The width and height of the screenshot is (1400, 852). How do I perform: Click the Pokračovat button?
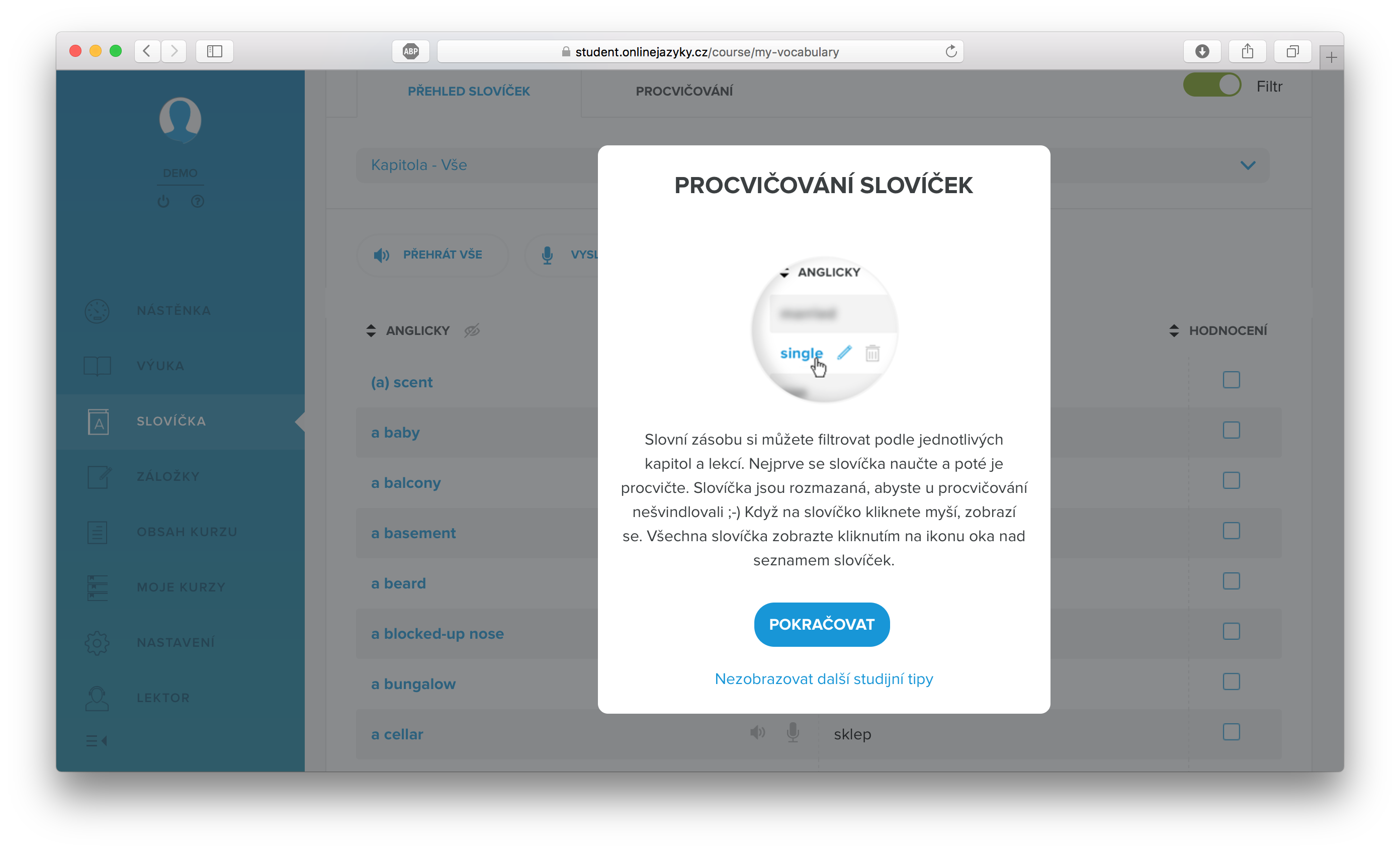pyautogui.click(x=822, y=624)
